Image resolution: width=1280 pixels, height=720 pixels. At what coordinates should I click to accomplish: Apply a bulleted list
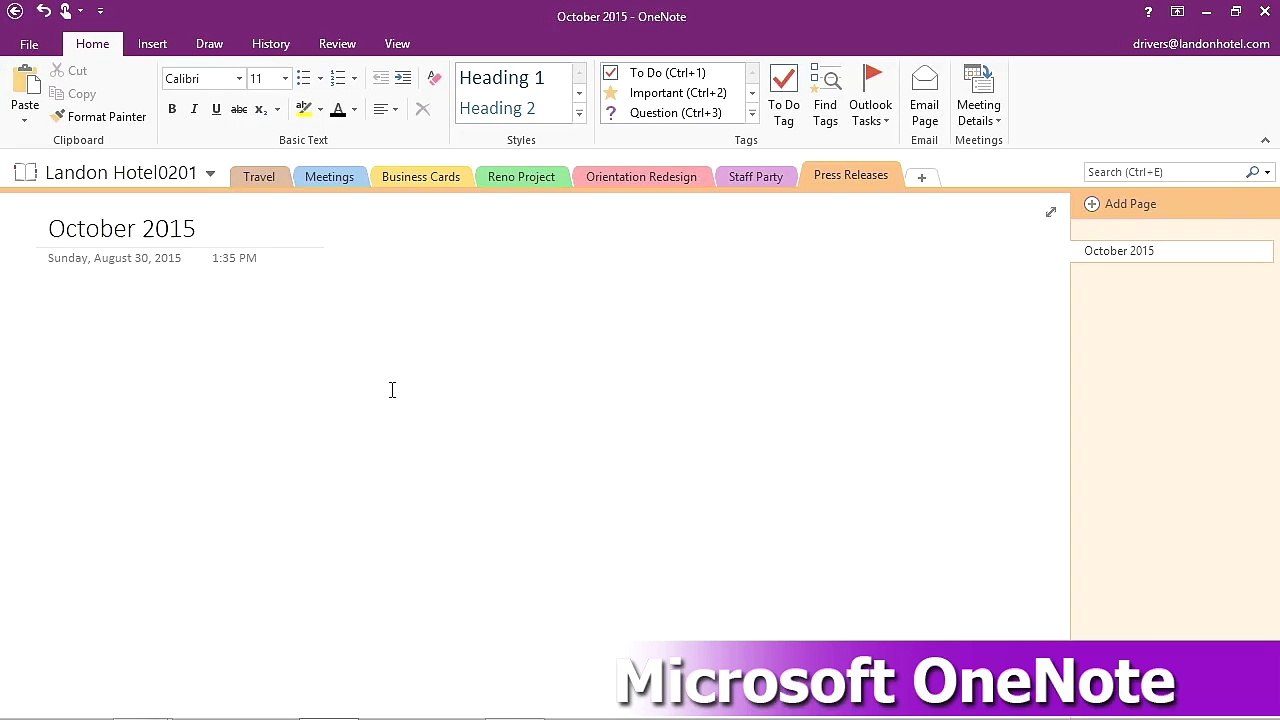[303, 78]
